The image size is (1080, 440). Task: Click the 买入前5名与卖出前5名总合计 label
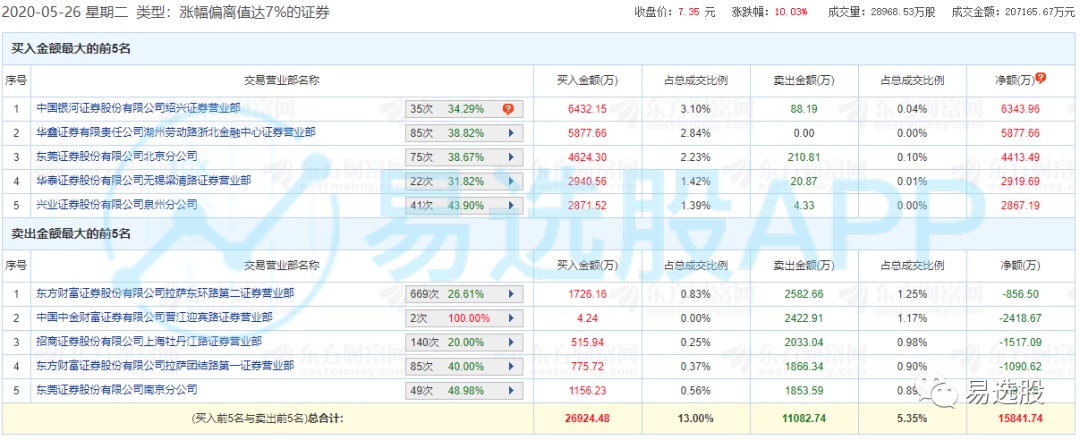click(x=267, y=417)
